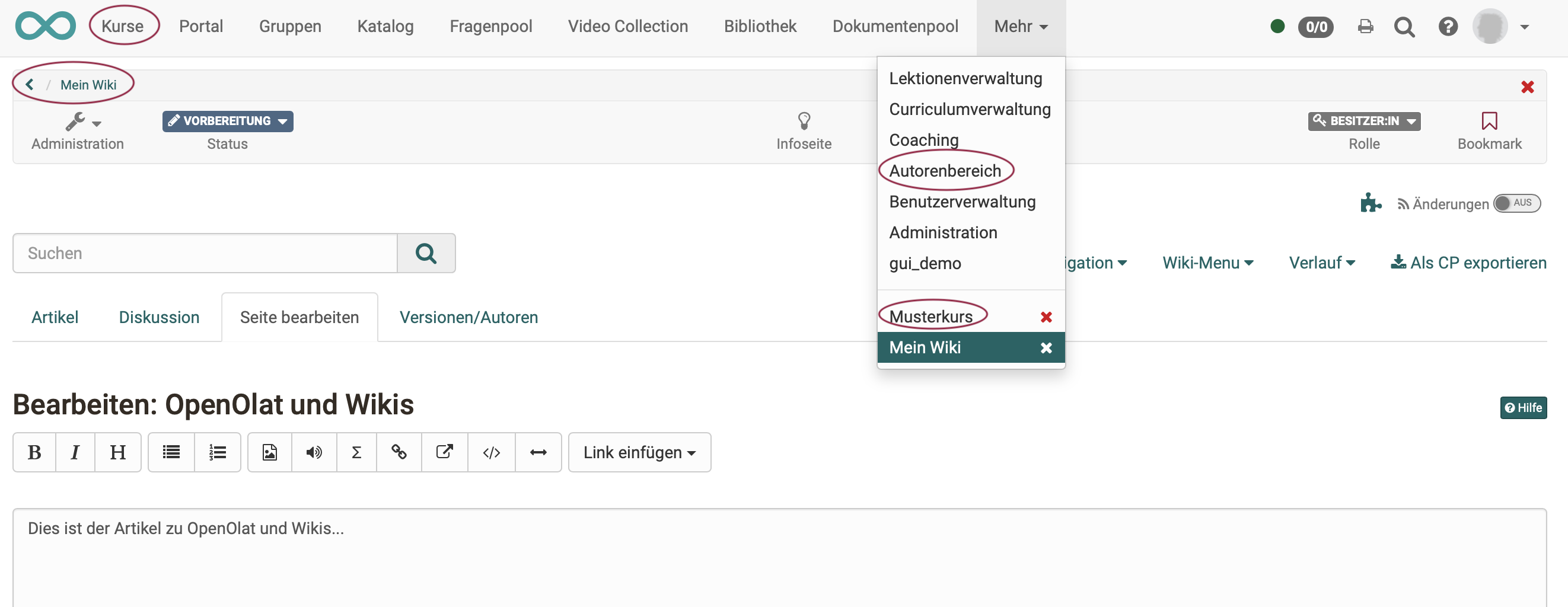Open the Status VORBEREITUNG dropdown

(x=228, y=121)
